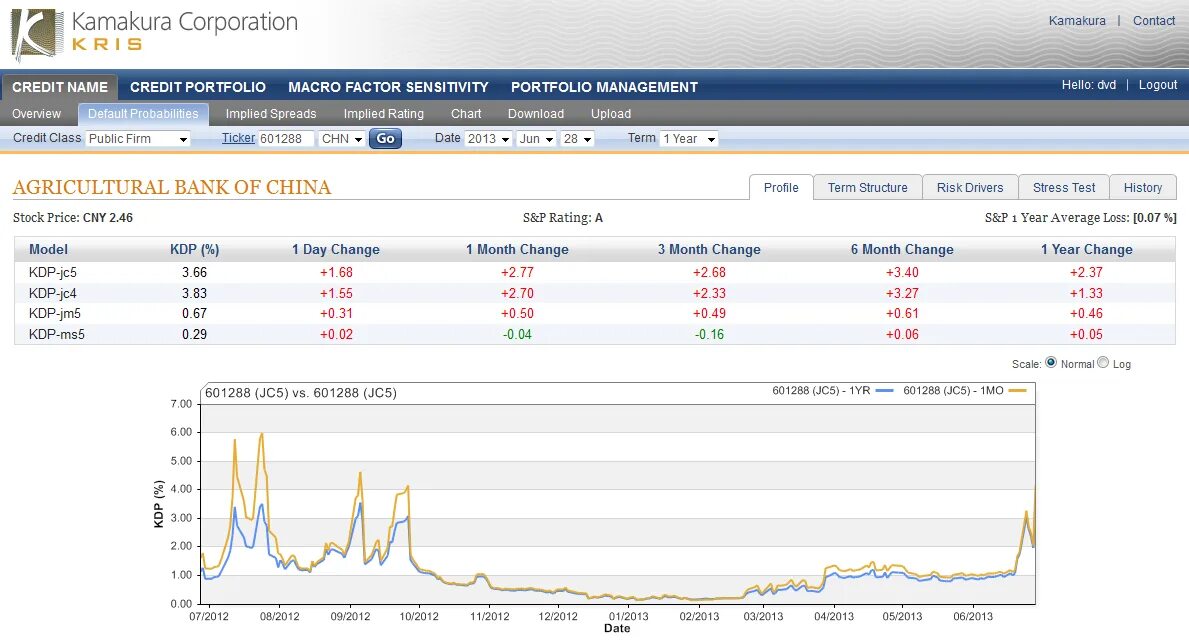This screenshot has width=1189, height=641.
Task: Click the KDP value 3.83
Action: 194,293
